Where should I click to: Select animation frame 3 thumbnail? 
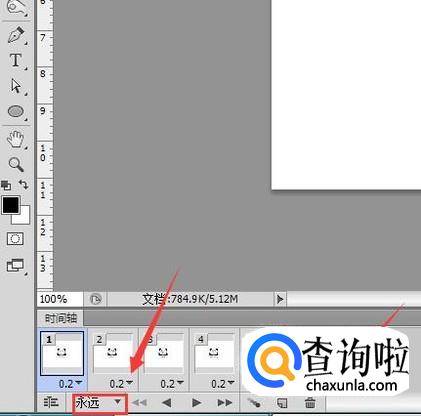(163, 353)
